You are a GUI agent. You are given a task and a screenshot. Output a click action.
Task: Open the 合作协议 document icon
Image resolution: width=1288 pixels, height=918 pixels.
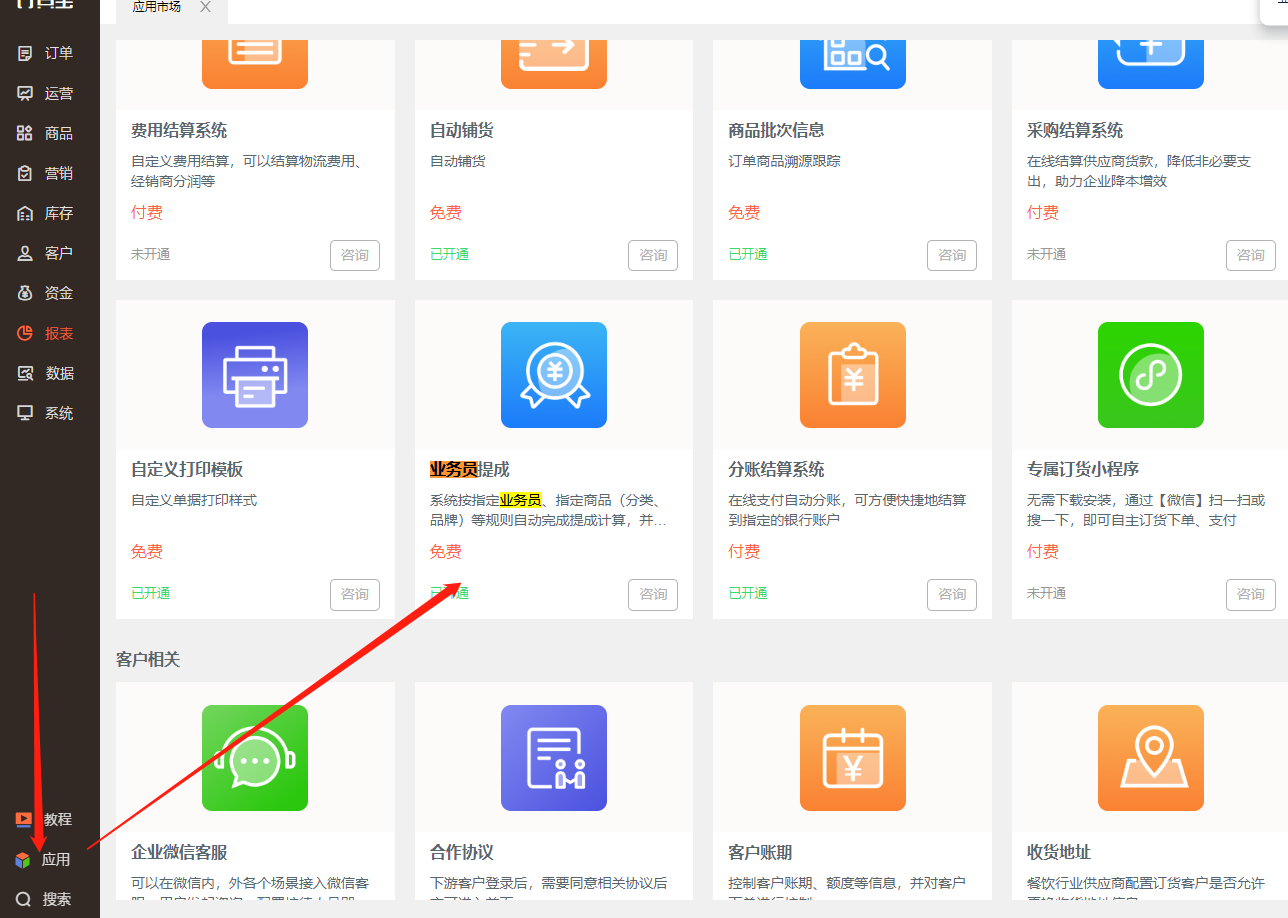click(x=554, y=758)
